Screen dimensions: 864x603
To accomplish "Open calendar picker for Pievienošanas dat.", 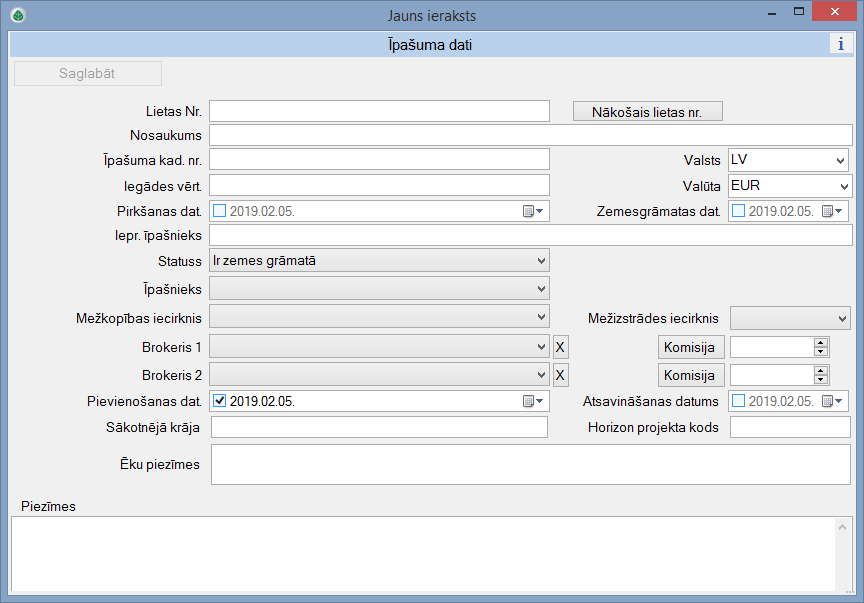I will pos(530,401).
